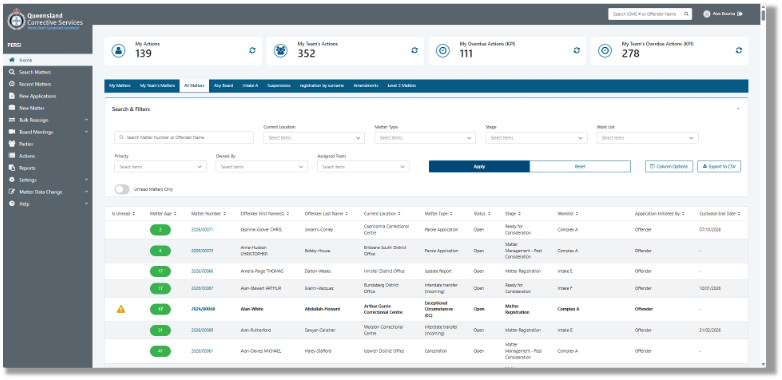Click the top Search IOMS # or Offender Name field
Viewport: 782px width, 380px height.
click(650, 14)
